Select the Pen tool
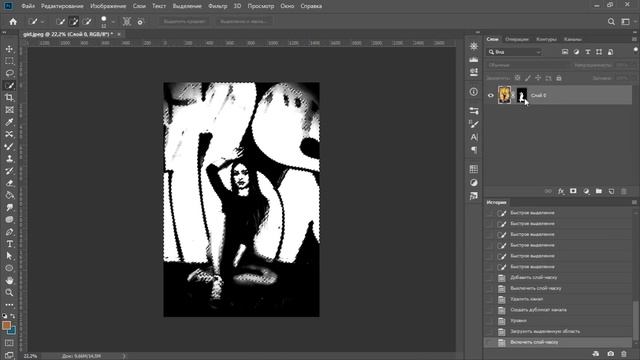 click(9, 232)
